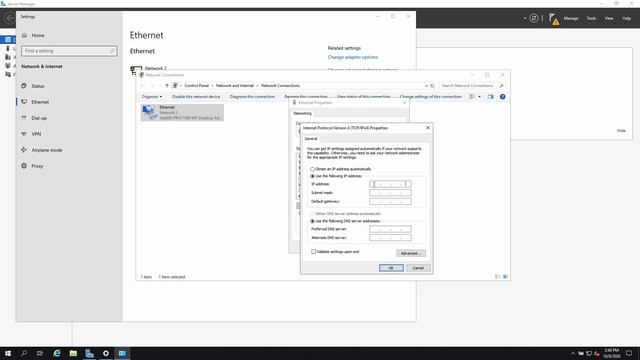Switch to details view in status bar

(x=498, y=277)
